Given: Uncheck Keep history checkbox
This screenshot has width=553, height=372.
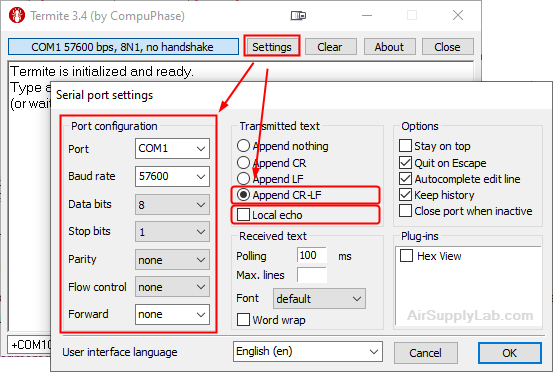Looking at the screenshot, I should pos(405,195).
